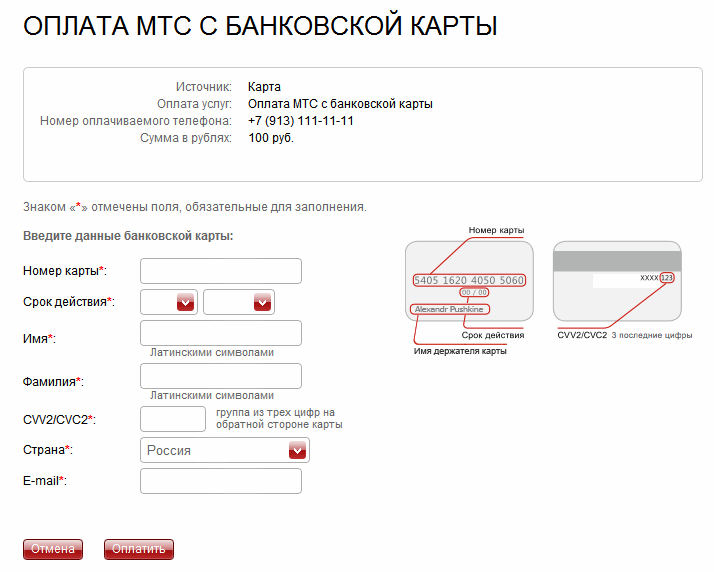Select the 100 руб. amount text
This screenshot has width=714, height=572.
[x=271, y=138]
